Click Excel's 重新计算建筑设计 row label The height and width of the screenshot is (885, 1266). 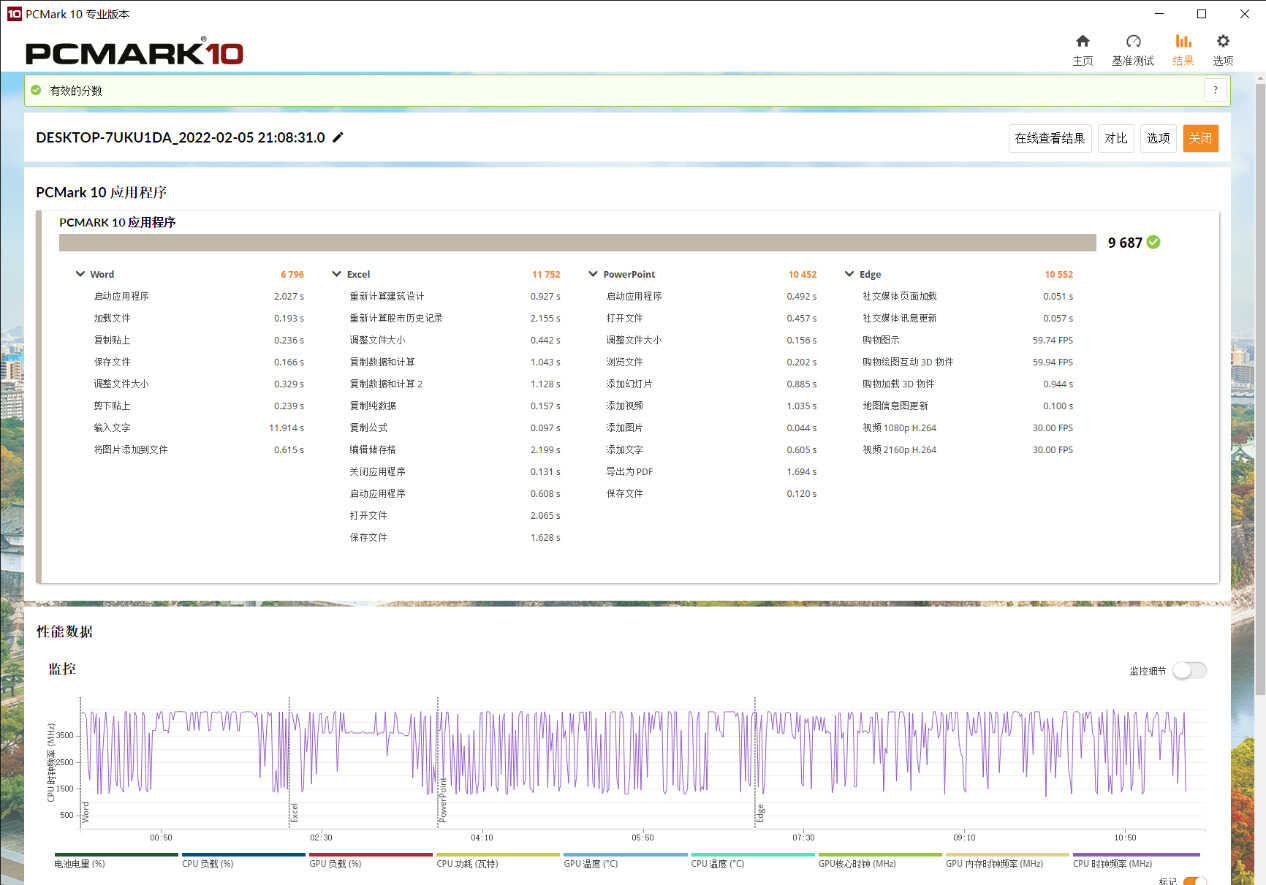coord(387,296)
